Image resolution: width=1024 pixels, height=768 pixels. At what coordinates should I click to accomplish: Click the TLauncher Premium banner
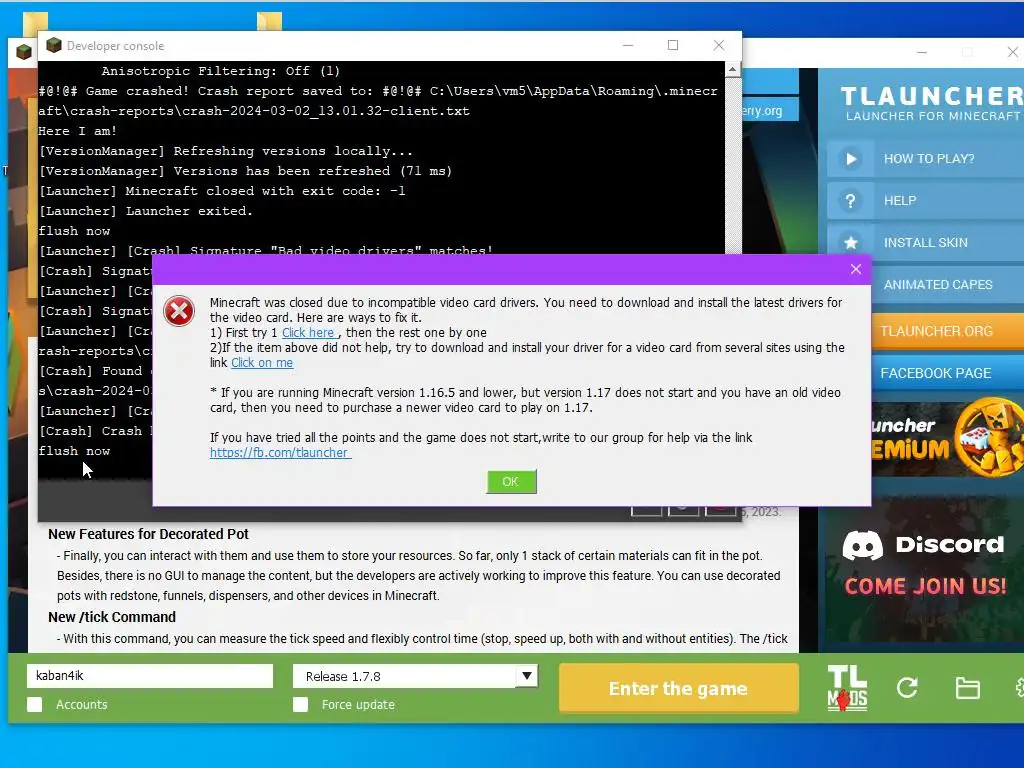coord(947,438)
